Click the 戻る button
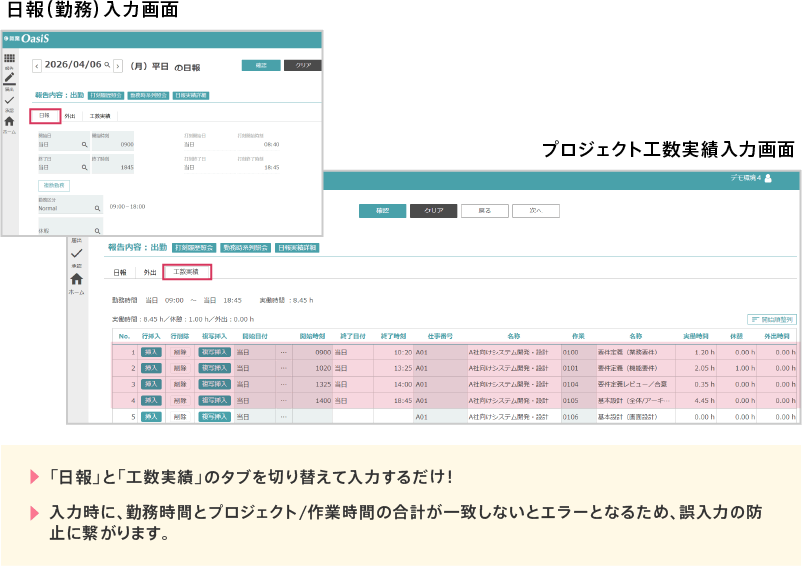Viewport: 802px width, 566px height. (x=484, y=211)
